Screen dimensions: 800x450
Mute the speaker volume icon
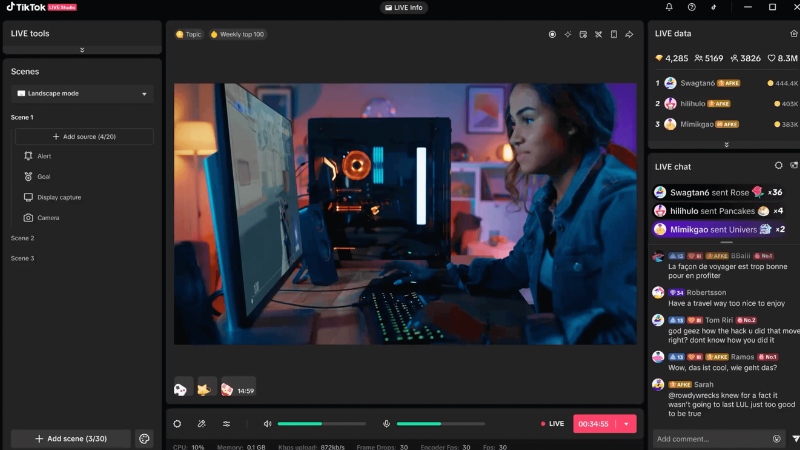[x=267, y=424]
